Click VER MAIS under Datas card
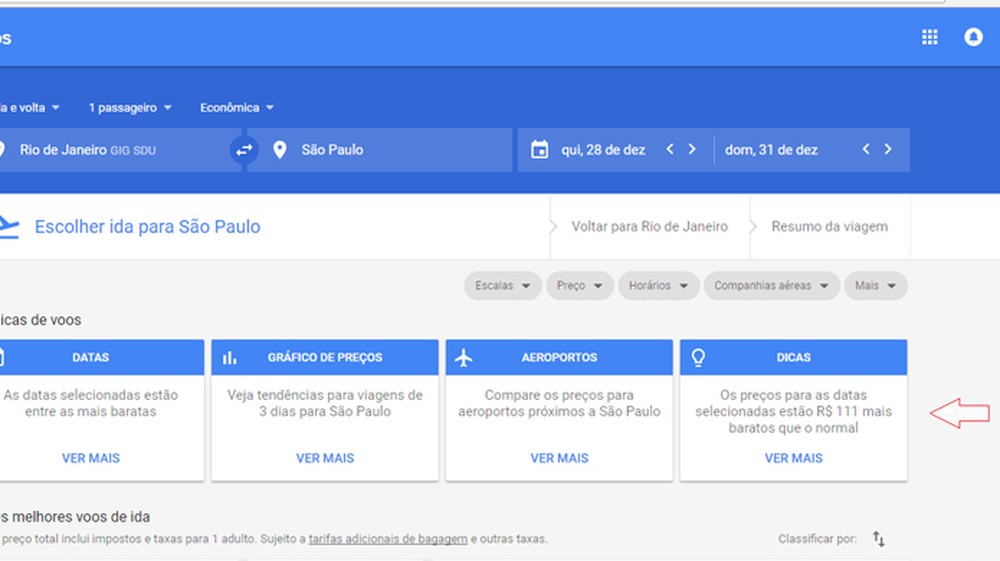The width and height of the screenshot is (1000, 561). (91, 458)
